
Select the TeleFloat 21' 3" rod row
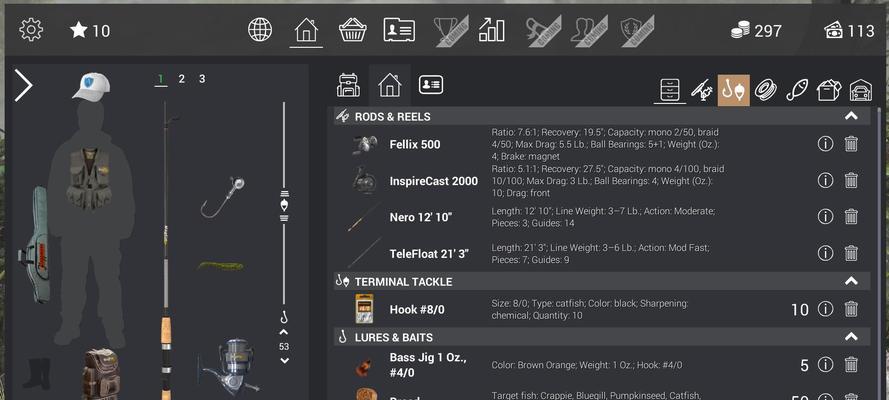(x=602, y=253)
